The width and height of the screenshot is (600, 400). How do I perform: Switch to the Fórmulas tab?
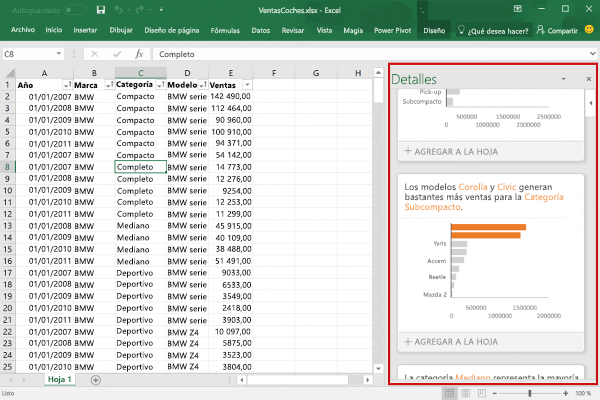(225, 31)
